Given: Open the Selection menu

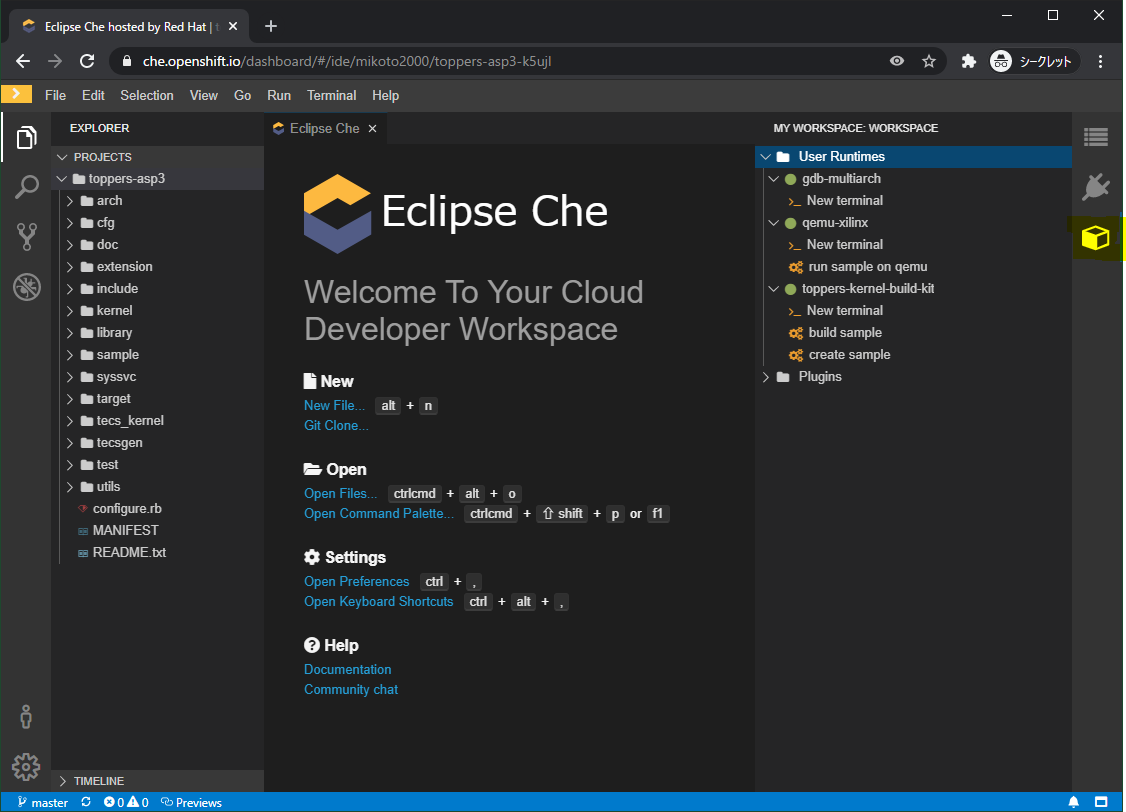Looking at the screenshot, I should point(146,95).
